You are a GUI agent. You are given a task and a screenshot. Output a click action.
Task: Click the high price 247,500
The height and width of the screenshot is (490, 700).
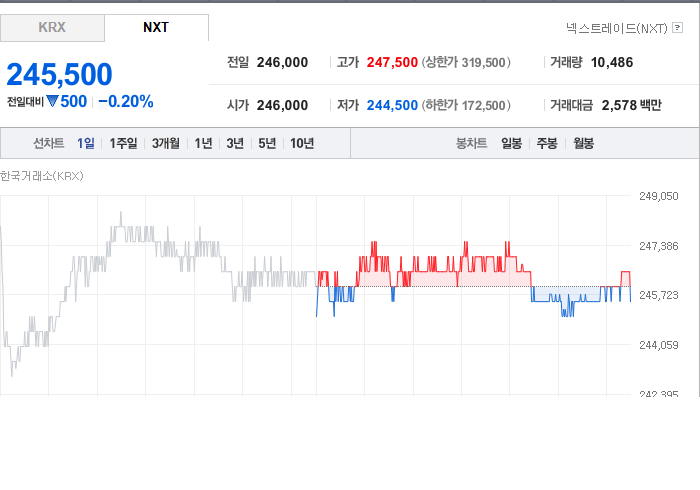[392, 62]
